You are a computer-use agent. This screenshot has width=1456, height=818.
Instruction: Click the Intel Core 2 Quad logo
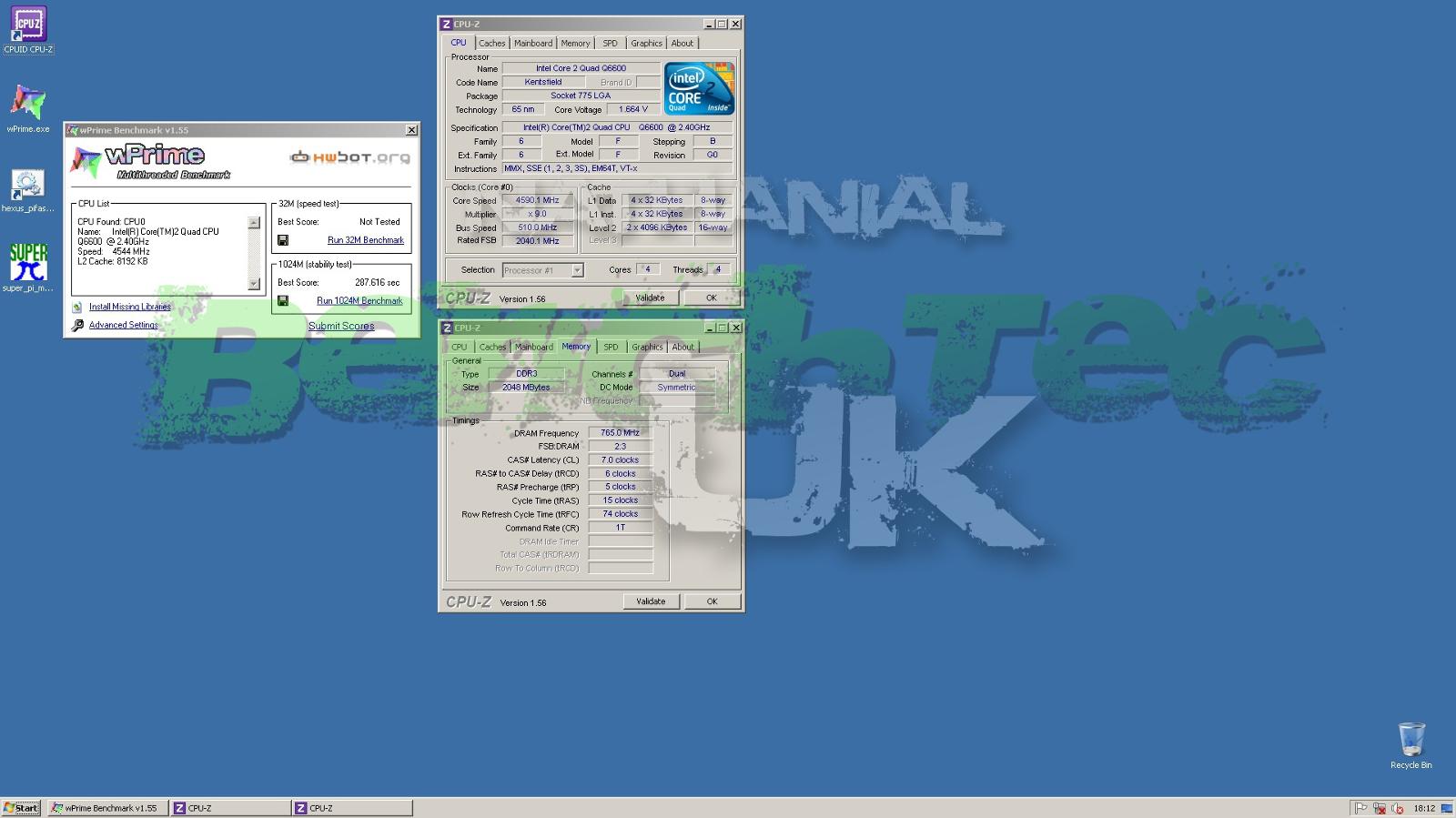coord(699,88)
